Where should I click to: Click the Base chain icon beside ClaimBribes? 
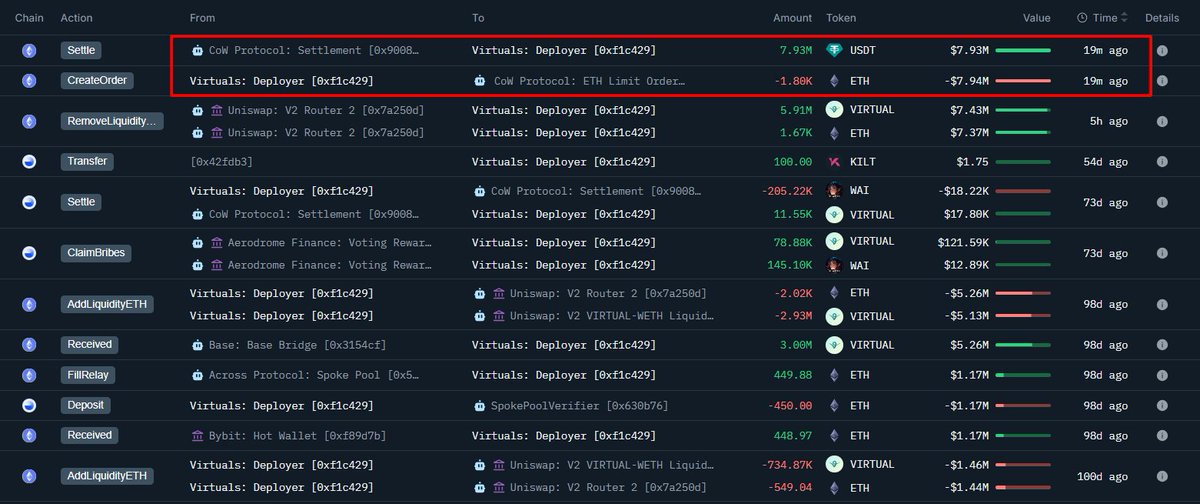pyautogui.click(x=30, y=253)
